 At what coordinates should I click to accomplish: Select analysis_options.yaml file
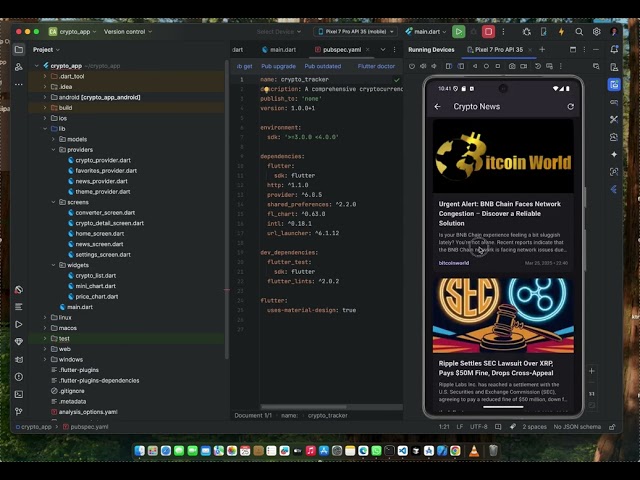coord(88,412)
